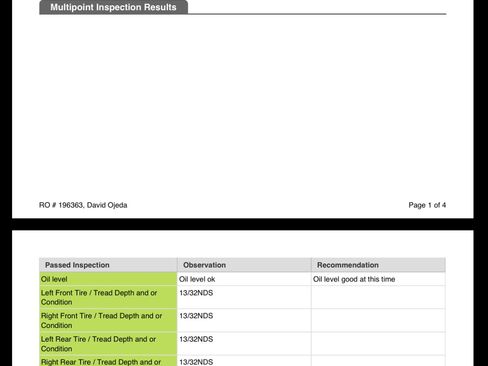
Task: Click the 'Page 1 of 4' footer text
Action: tap(427, 205)
